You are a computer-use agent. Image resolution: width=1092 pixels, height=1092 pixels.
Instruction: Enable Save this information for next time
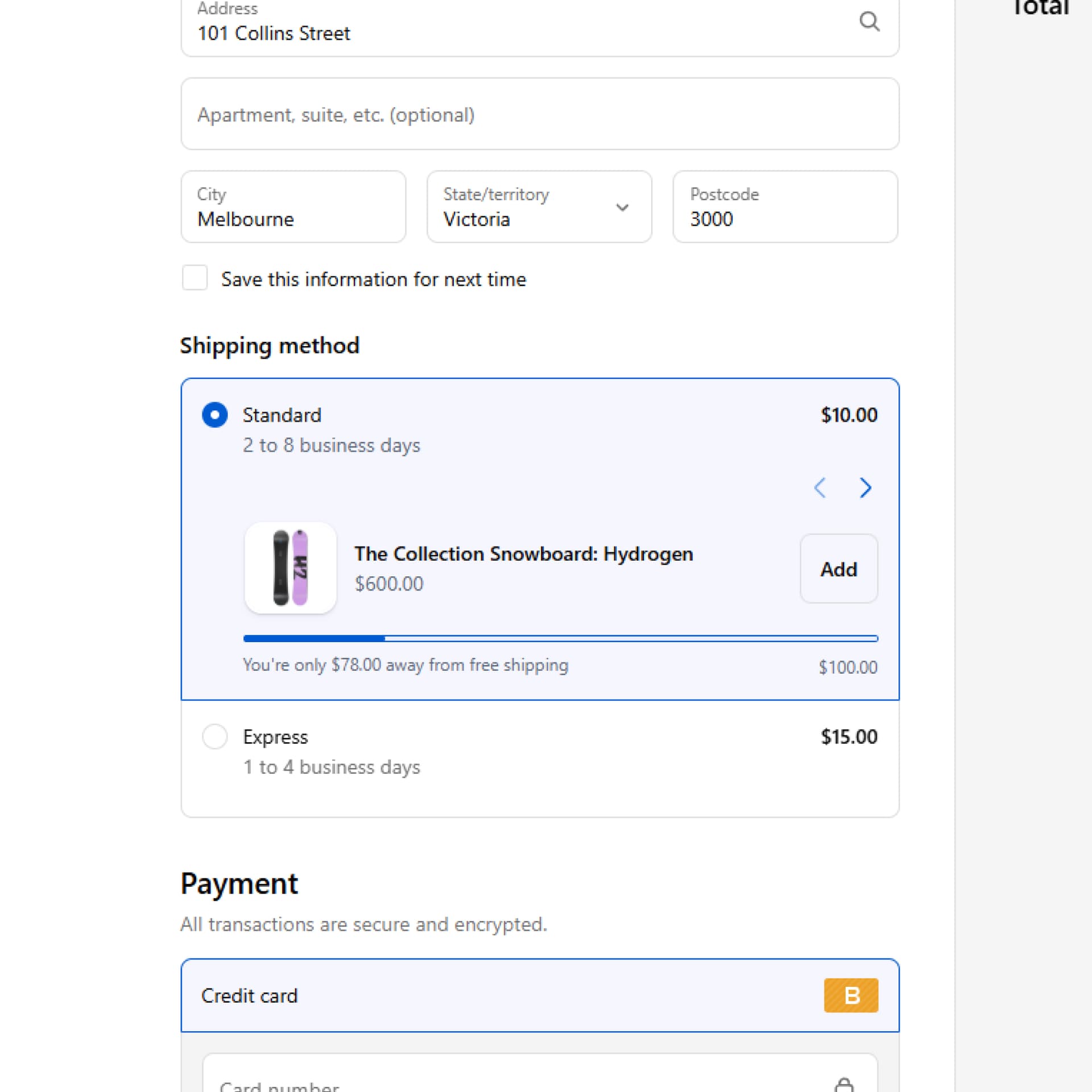tap(195, 279)
